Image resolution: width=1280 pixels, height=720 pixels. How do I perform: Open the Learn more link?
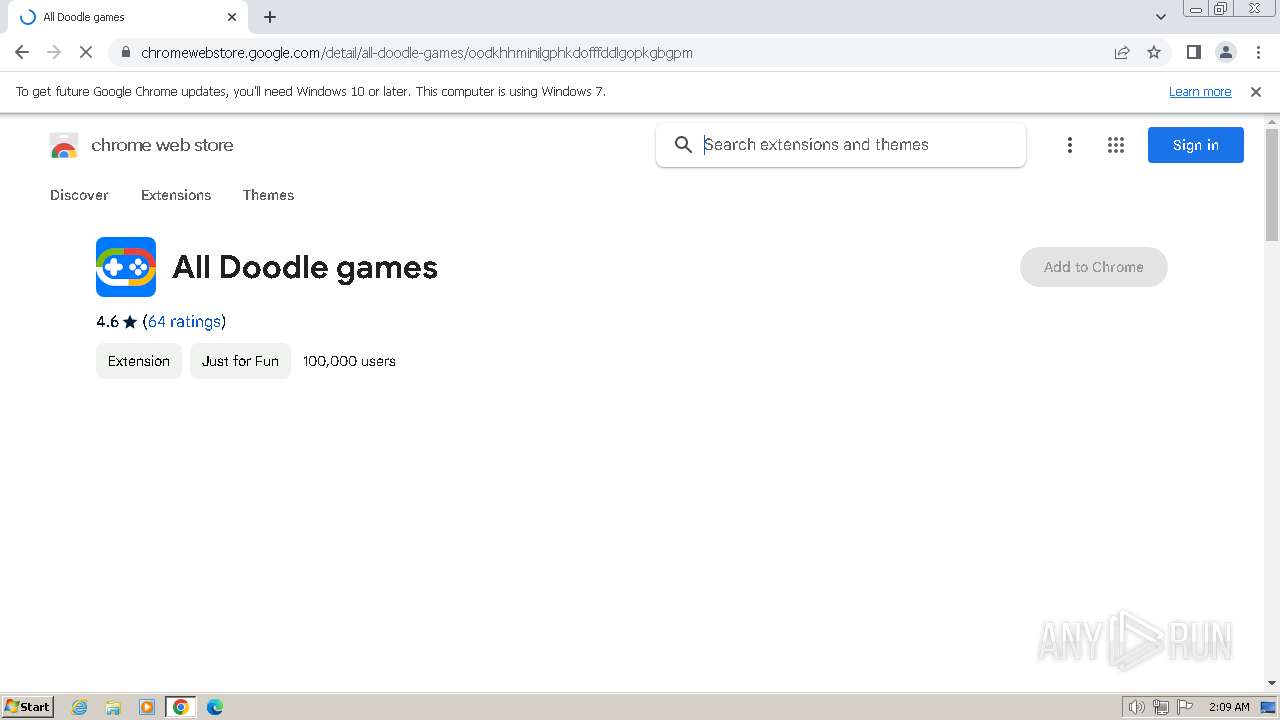1200,91
